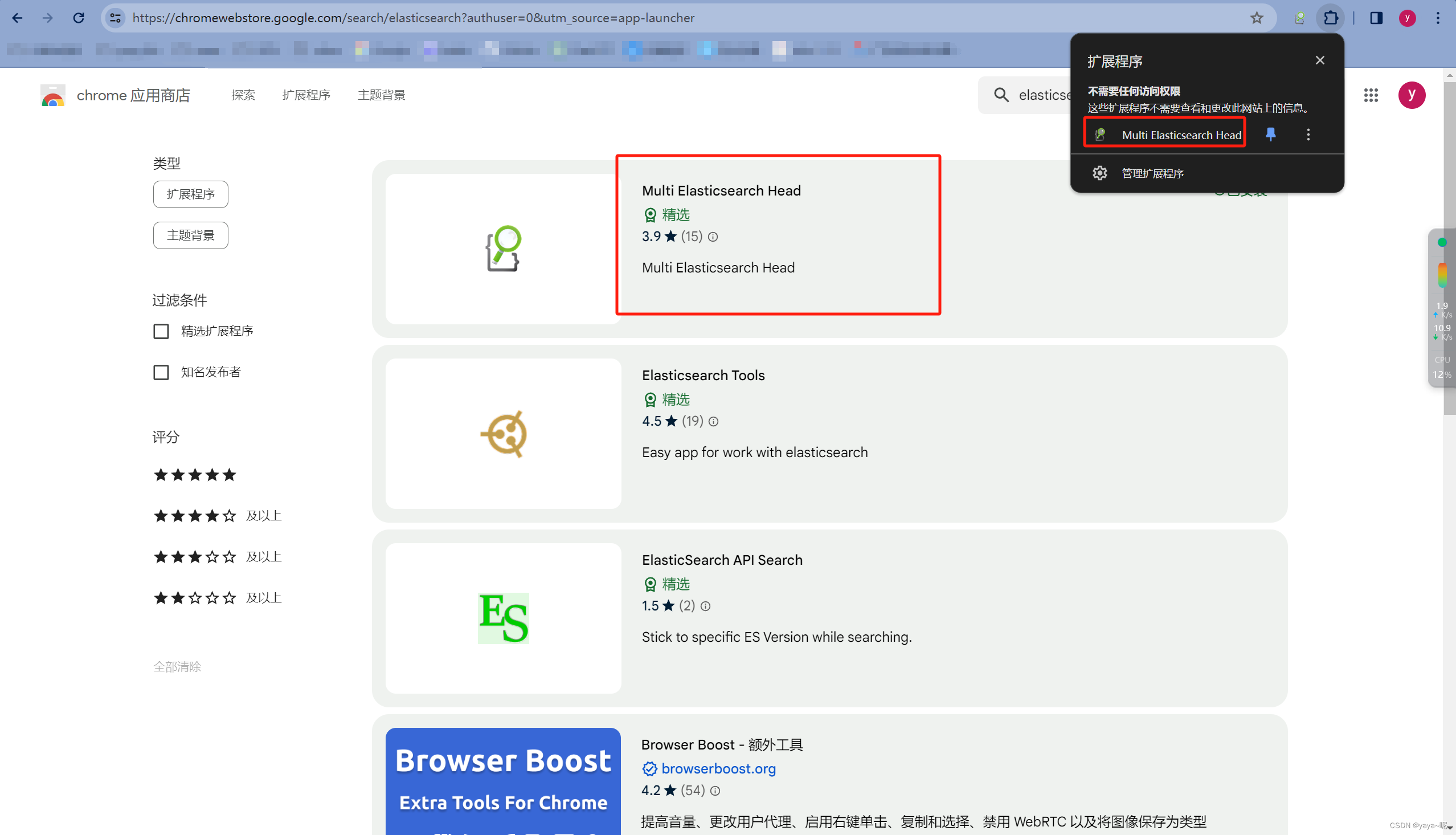Open the Chrome Web Store app grid
The height and width of the screenshot is (835, 1456).
point(1370,95)
